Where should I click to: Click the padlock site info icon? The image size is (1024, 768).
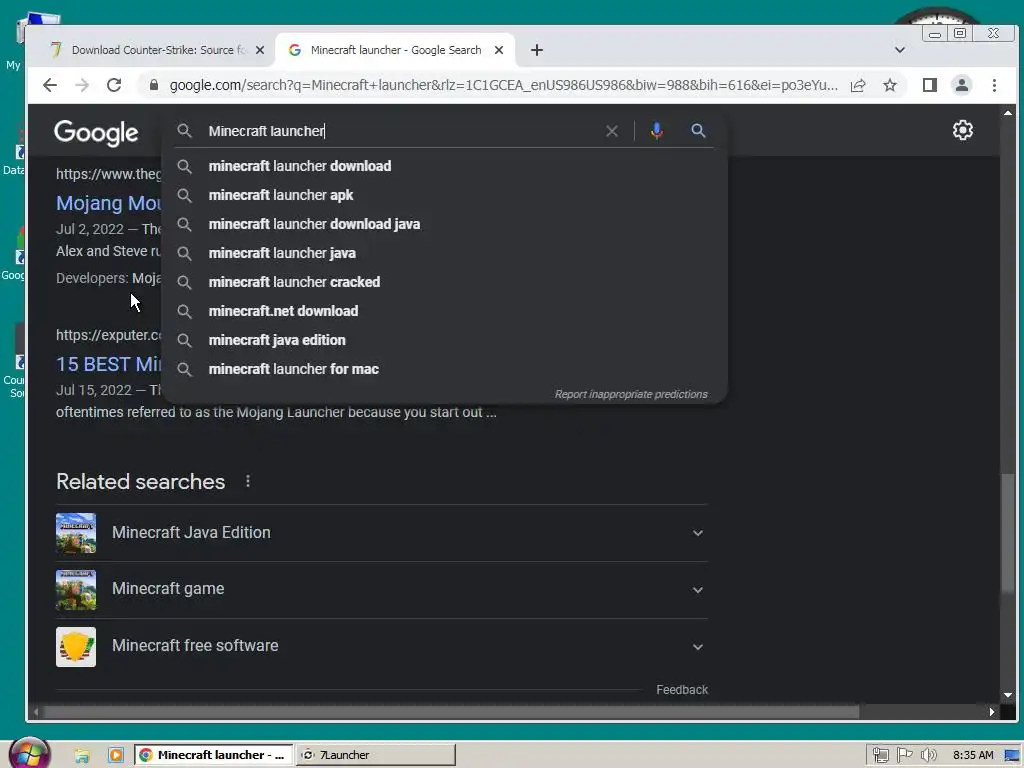154,85
